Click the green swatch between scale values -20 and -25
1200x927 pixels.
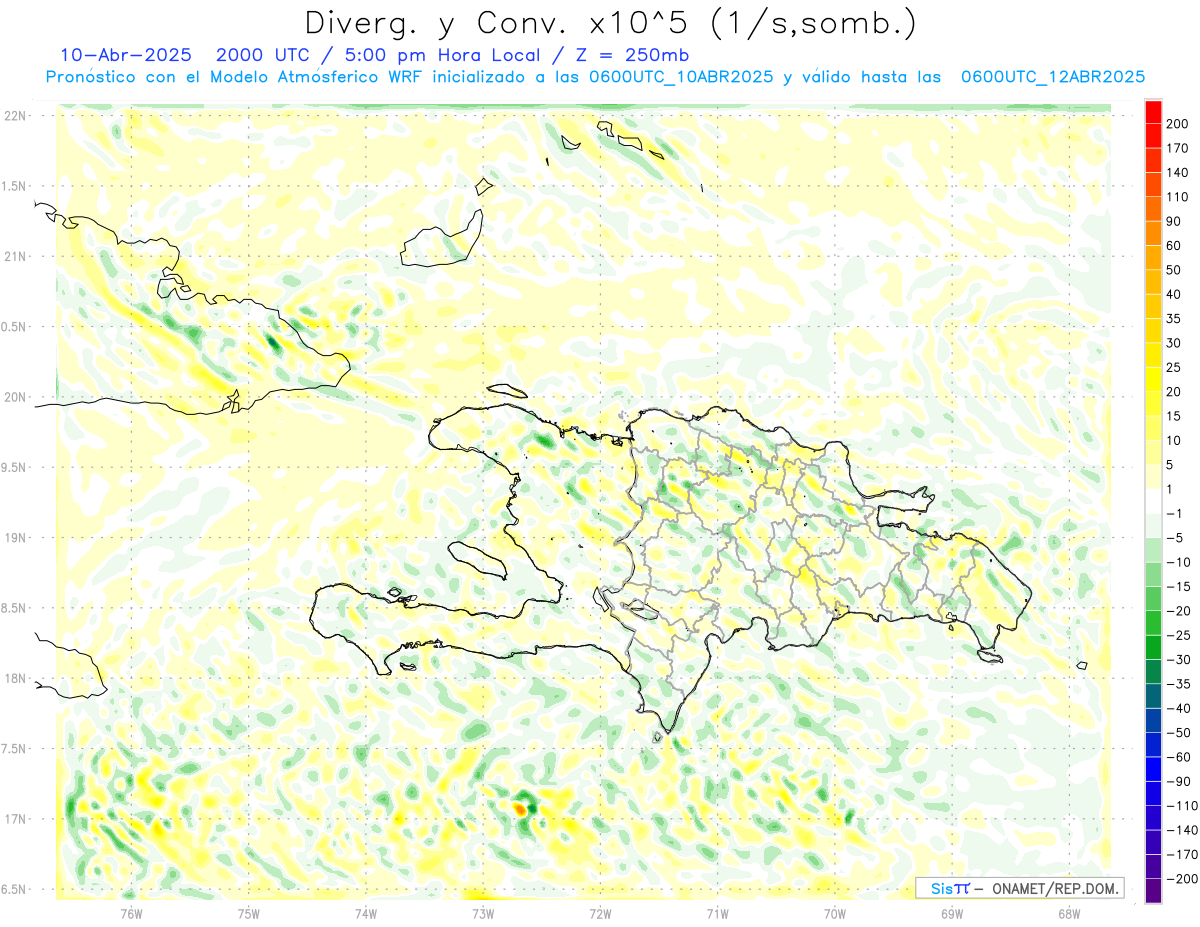(x=1153, y=622)
